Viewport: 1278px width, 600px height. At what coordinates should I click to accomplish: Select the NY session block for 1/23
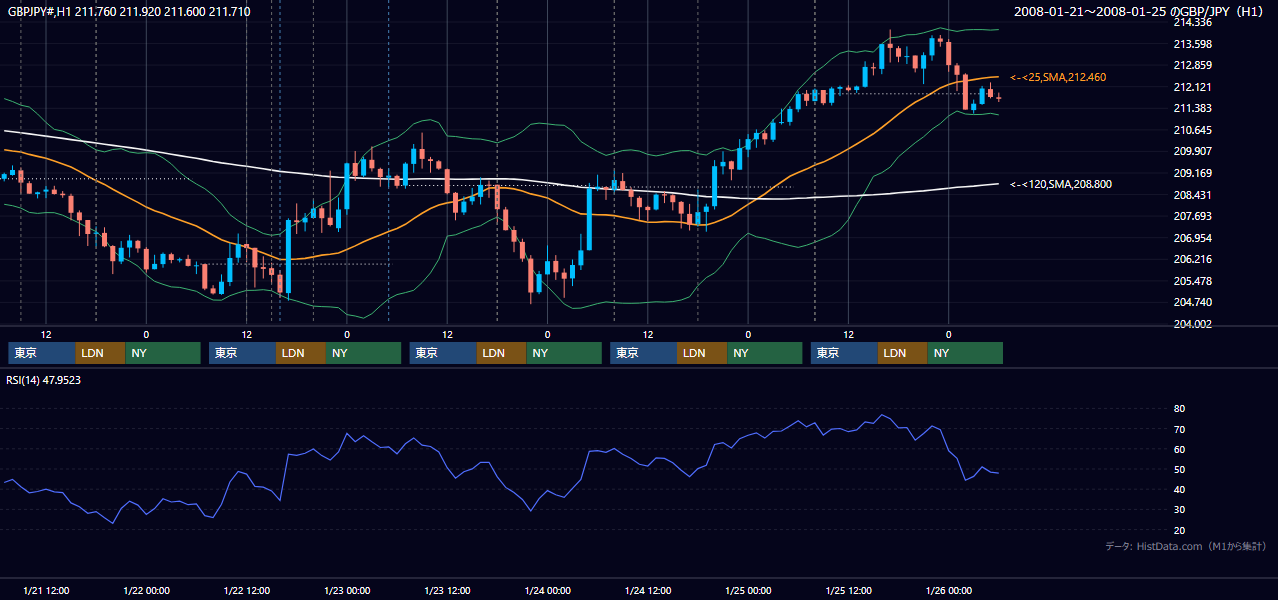pyautogui.click(x=564, y=353)
